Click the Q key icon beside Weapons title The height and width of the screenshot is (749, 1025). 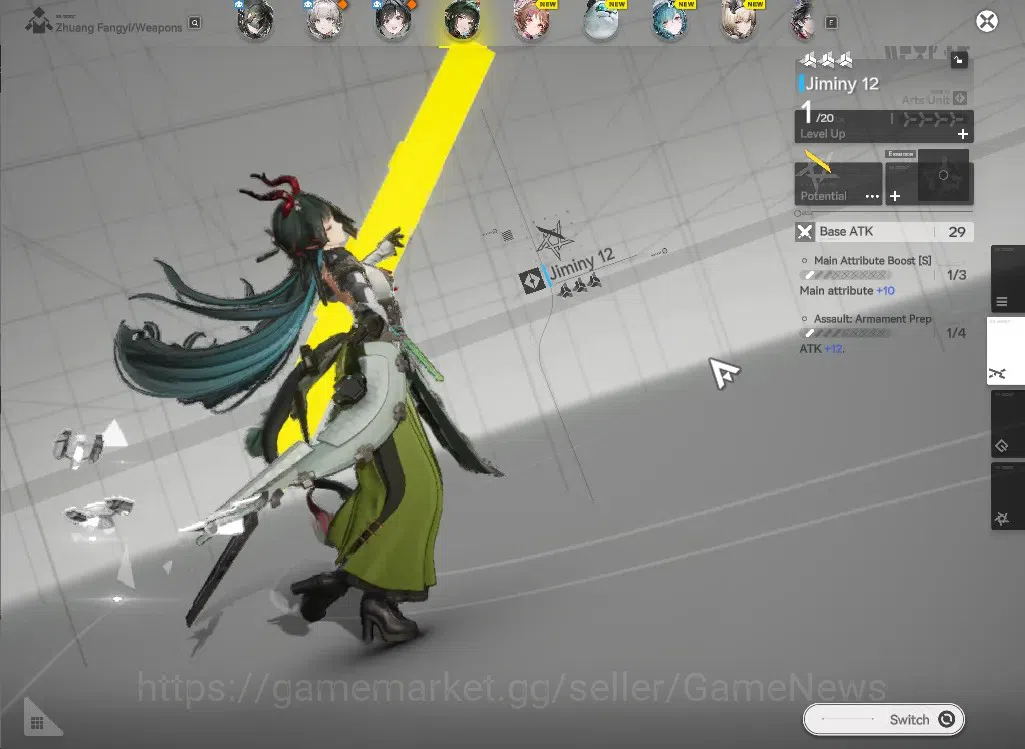[x=195, y=23]
